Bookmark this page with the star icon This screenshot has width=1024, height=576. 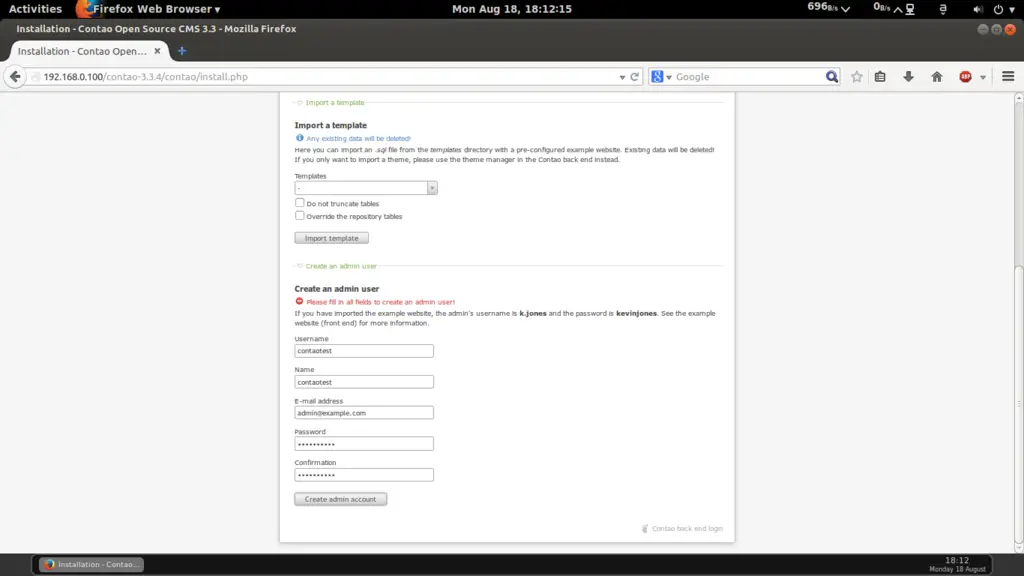click(x=856, y=76)
